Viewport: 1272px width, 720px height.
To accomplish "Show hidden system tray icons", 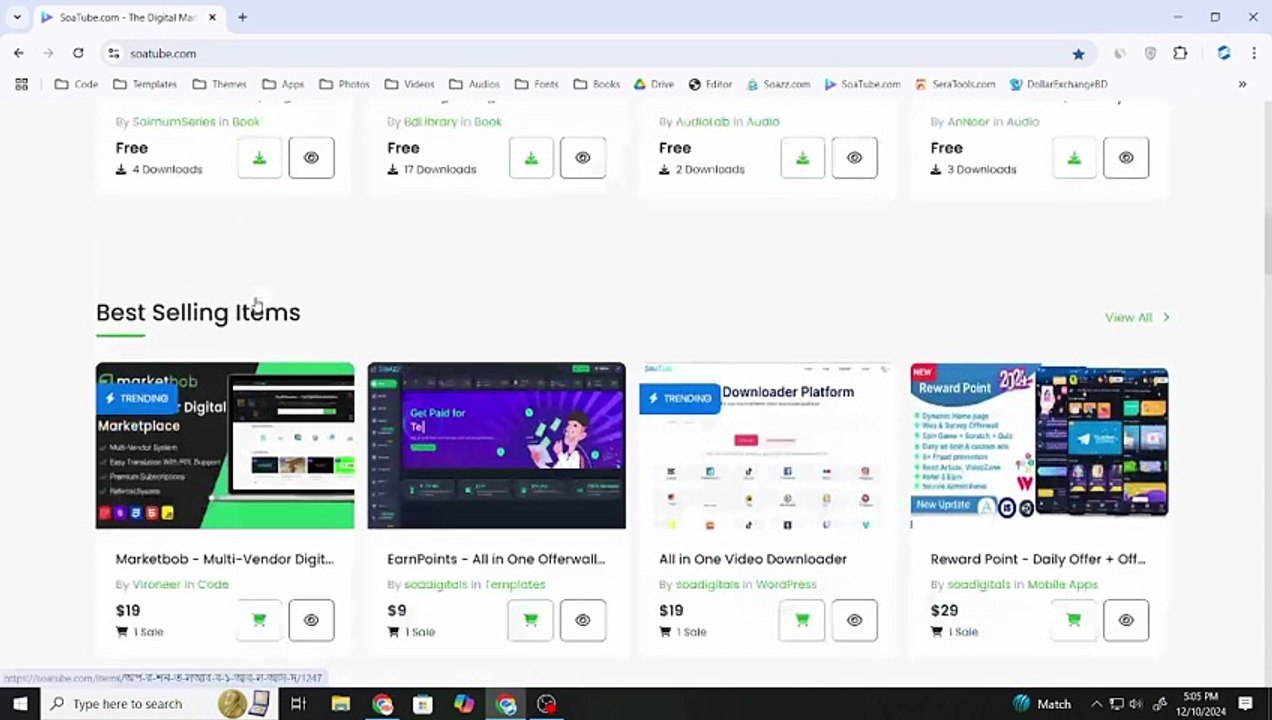I will tap(1096, 704).
